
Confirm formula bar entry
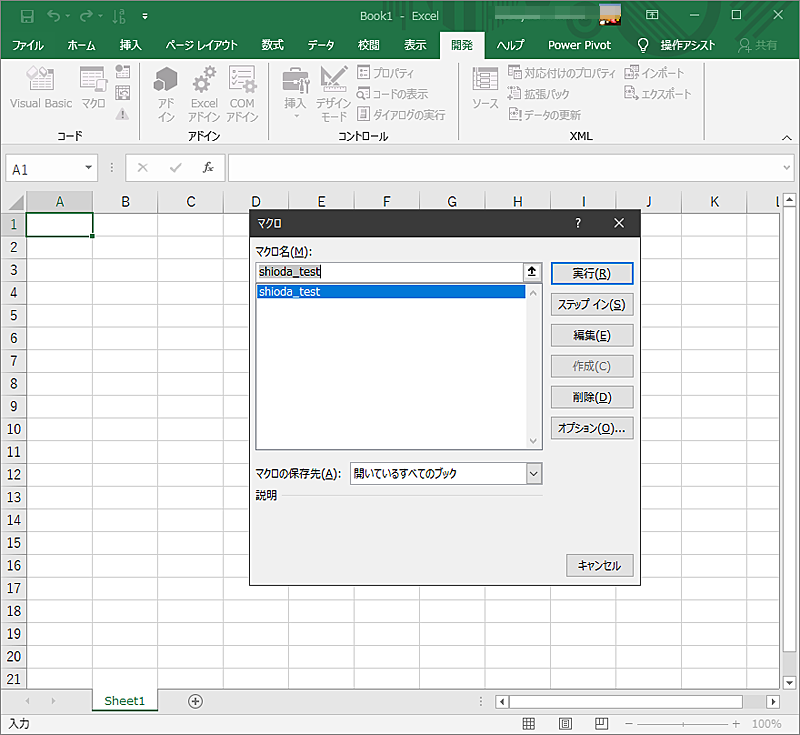click(x=176, y=167)
